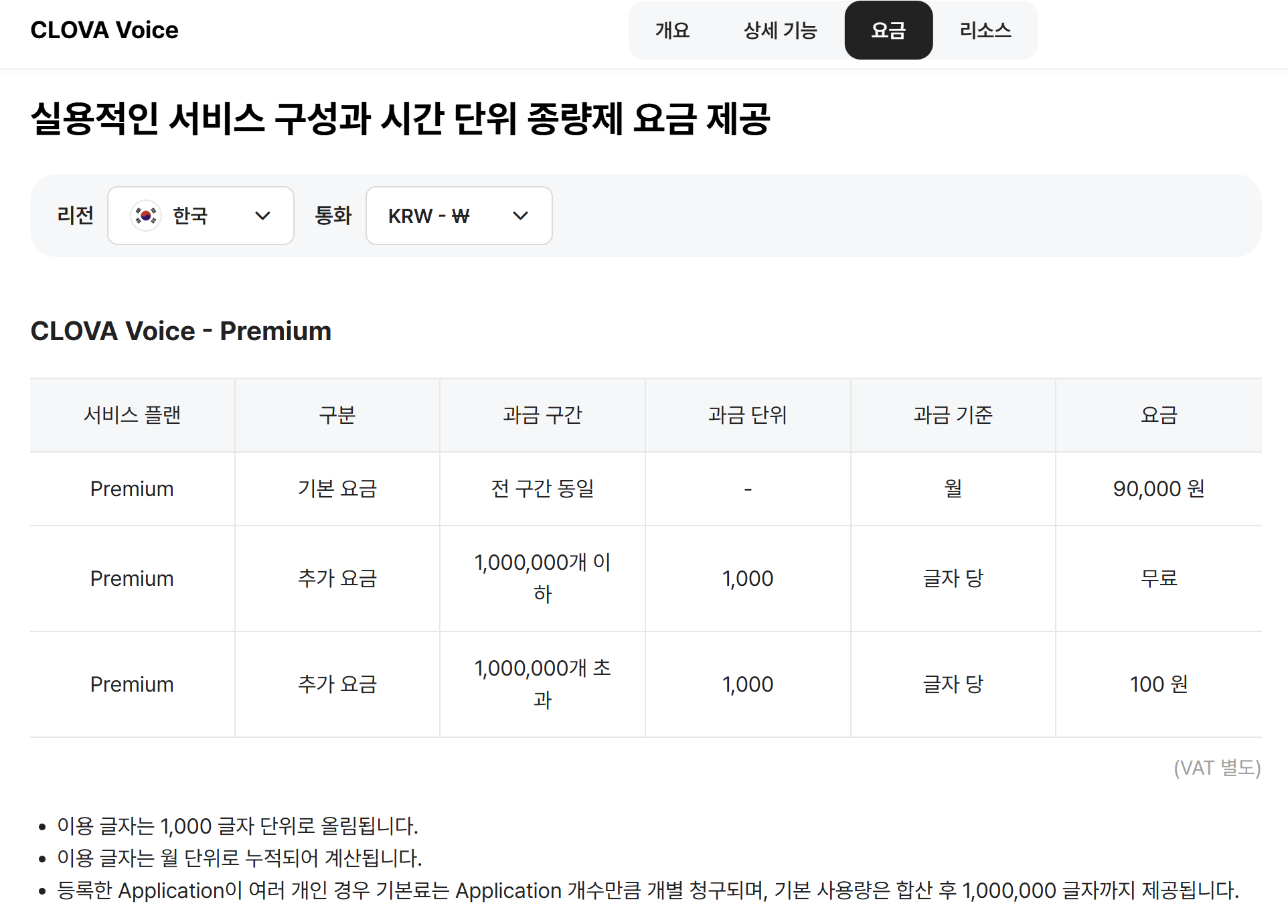Image resolution: width=1288 pixels, height=924 pixels.
Task: Click the 한국 region selector text
Action: click(x=190, y=216)
